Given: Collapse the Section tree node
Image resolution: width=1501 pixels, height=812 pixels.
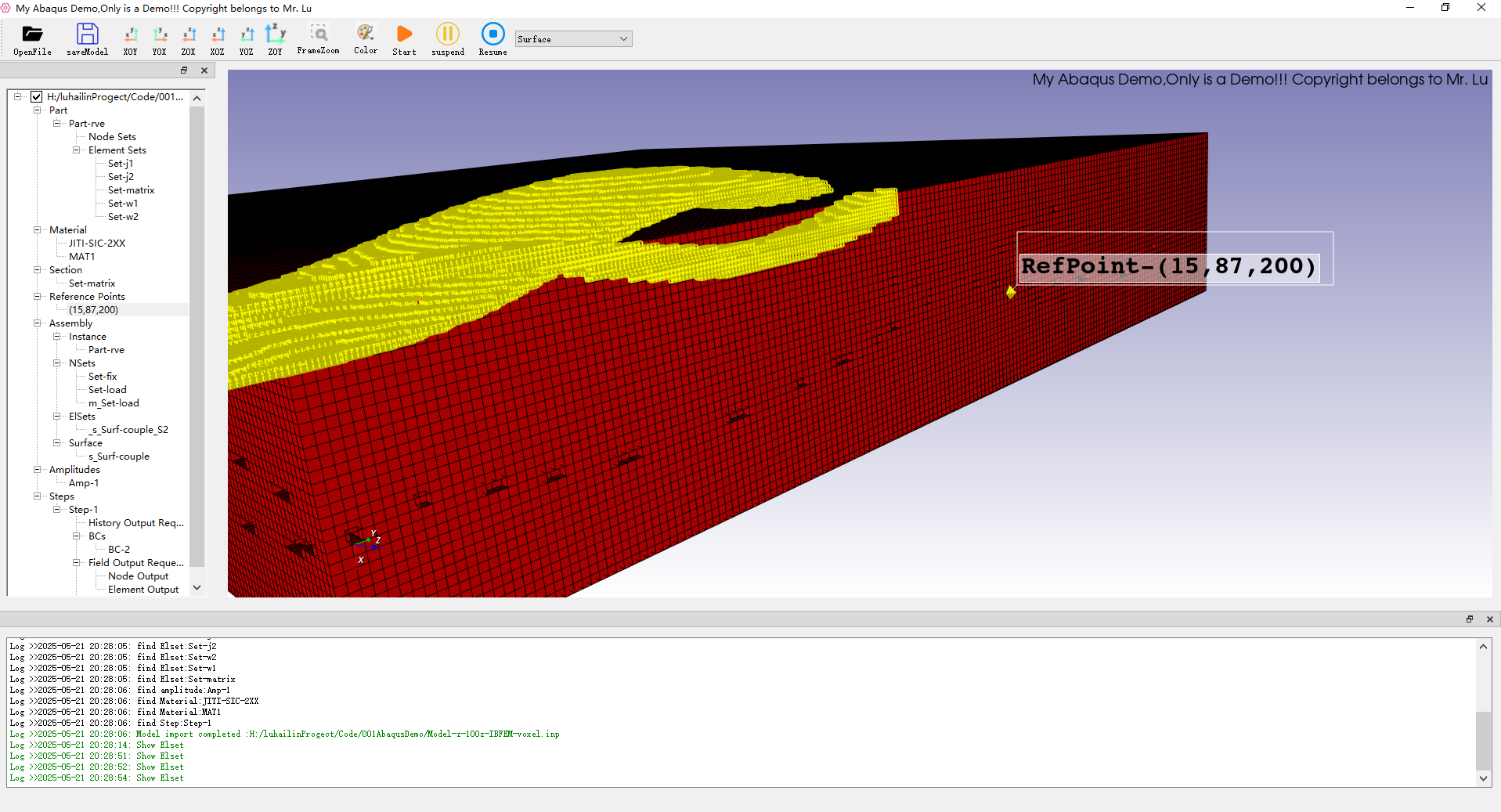Looking at the screenshot, I should tap(37, 270).
